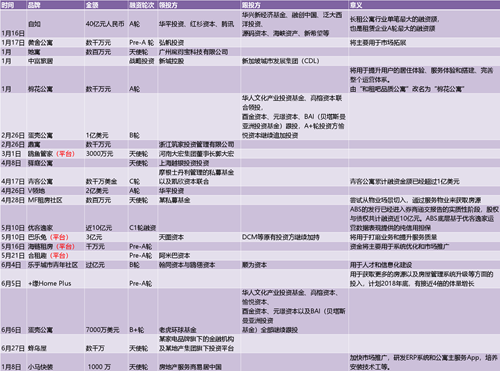Select the 意义 column header
500x371 pixels.
click(x=424, y=5)
